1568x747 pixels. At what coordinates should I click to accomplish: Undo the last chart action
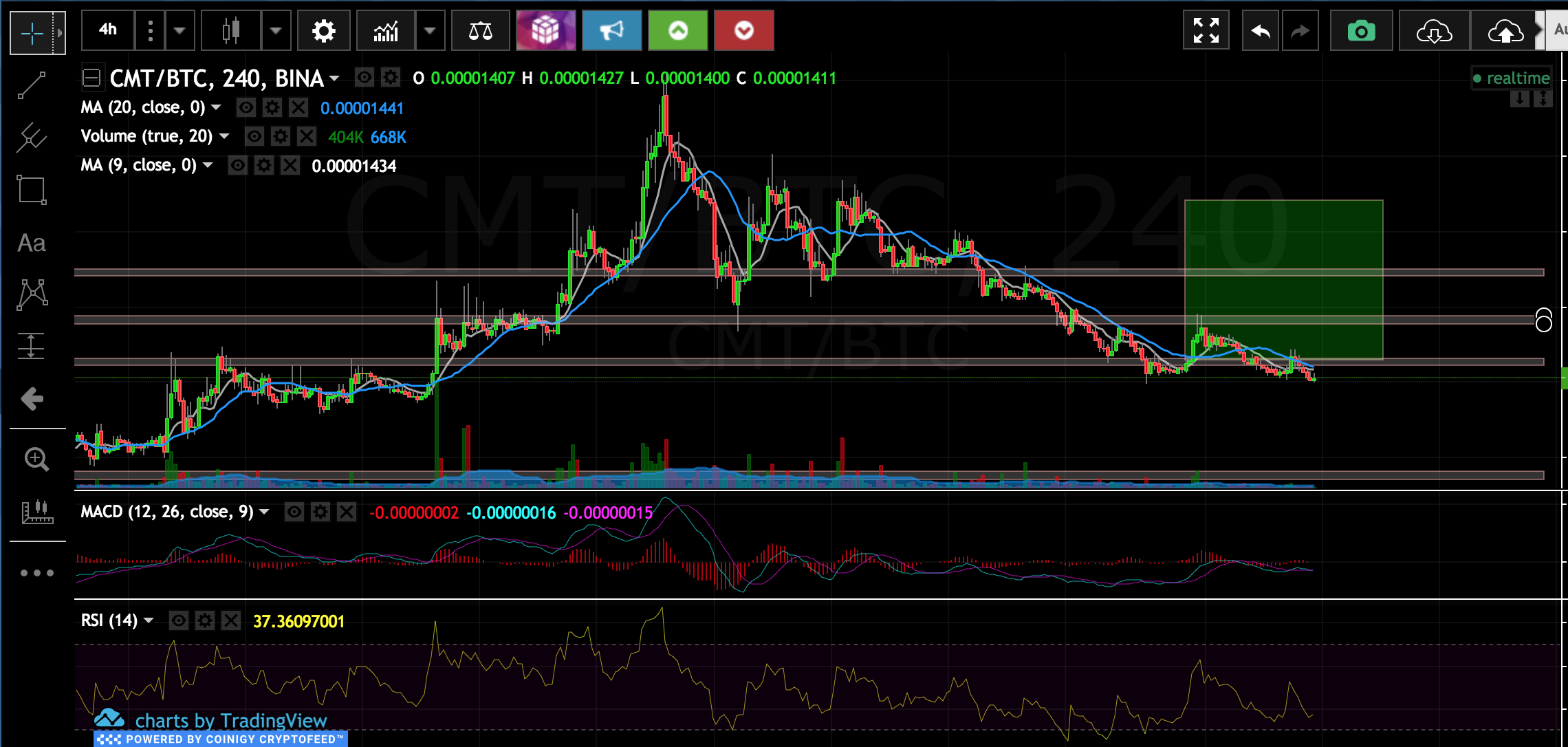pos(1260,31)
